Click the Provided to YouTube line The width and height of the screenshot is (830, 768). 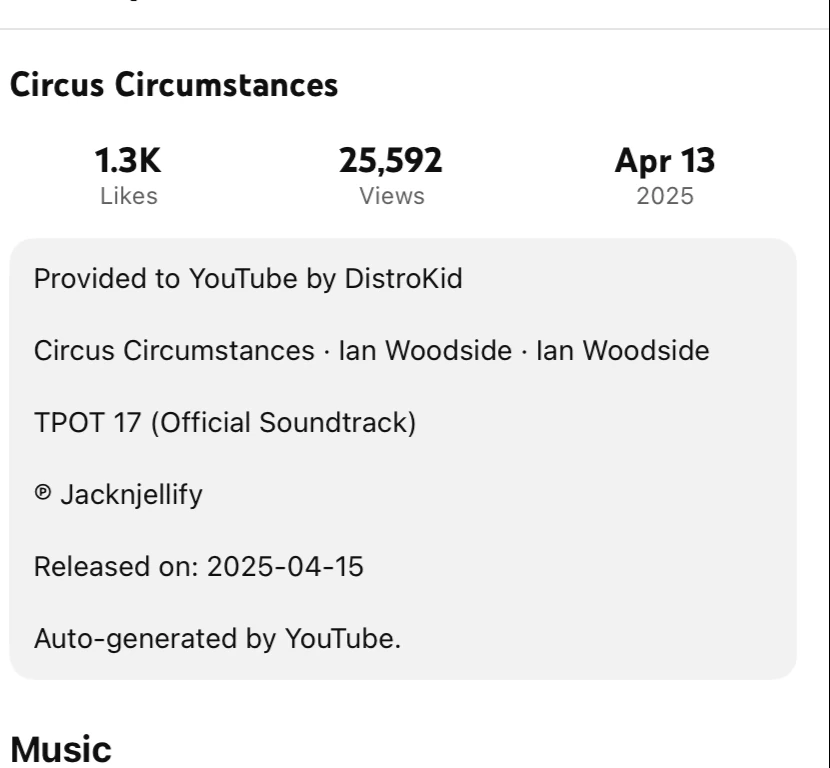[x=248, y=279]
